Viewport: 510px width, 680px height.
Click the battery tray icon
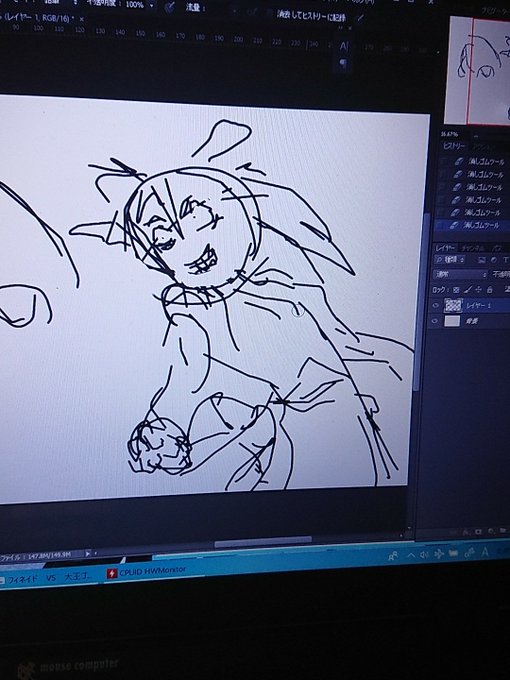click(x=453, y=553)
